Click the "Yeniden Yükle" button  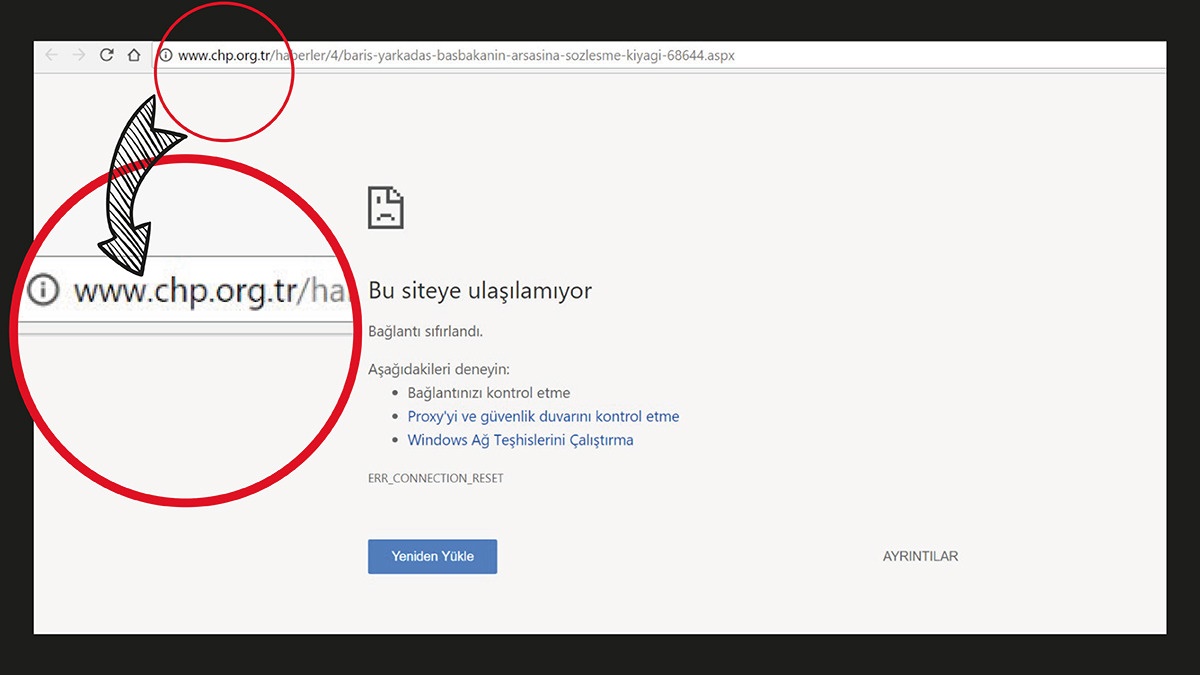(x=432, y=556)
